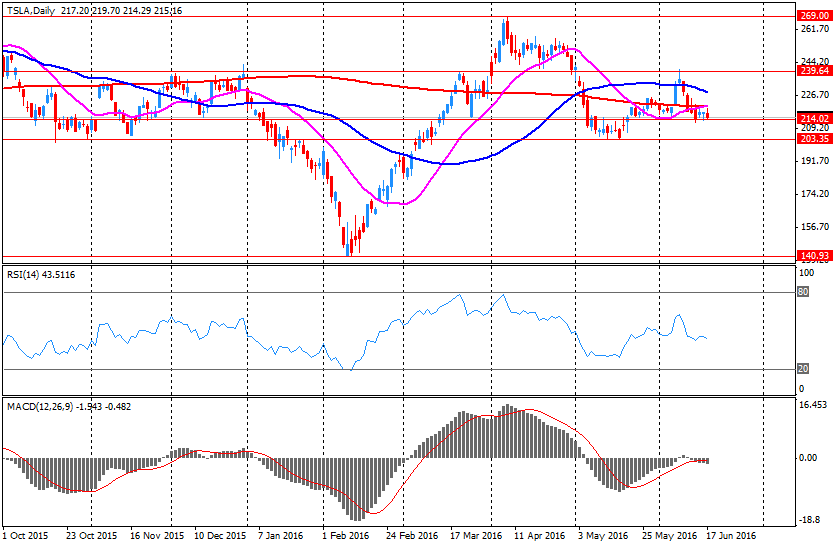This screenshot has height=544, width=835.
Task: Click the 3 May 2016 date label
Action: [x=603, y=535]
